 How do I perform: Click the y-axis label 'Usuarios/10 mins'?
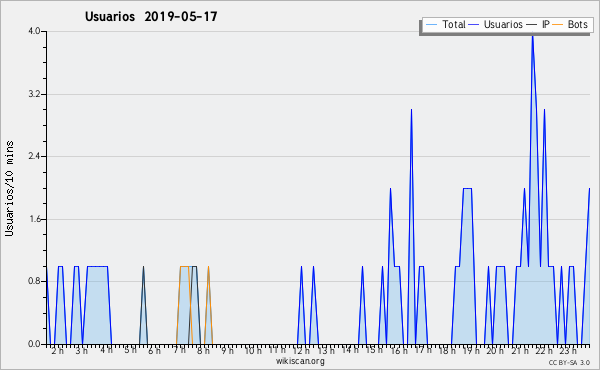tap(9, 188)
